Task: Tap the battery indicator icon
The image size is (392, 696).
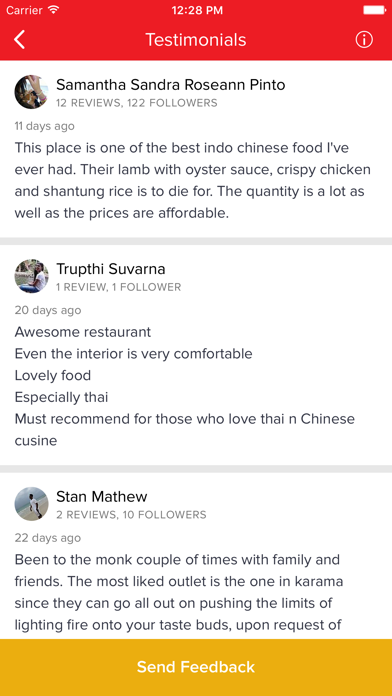Action: click(x=375, y=10)
